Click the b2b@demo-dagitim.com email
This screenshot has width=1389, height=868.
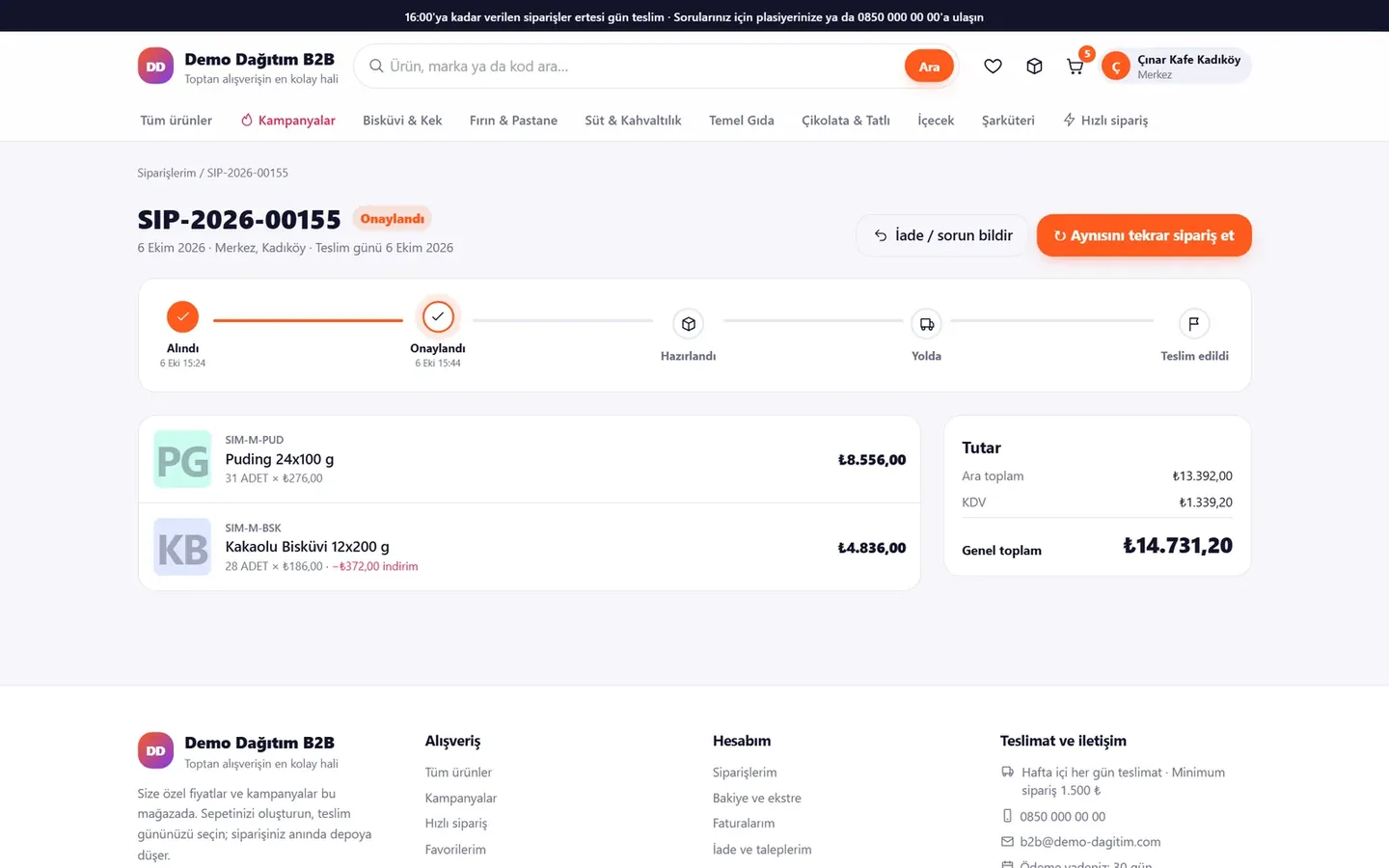[1090, 842]
